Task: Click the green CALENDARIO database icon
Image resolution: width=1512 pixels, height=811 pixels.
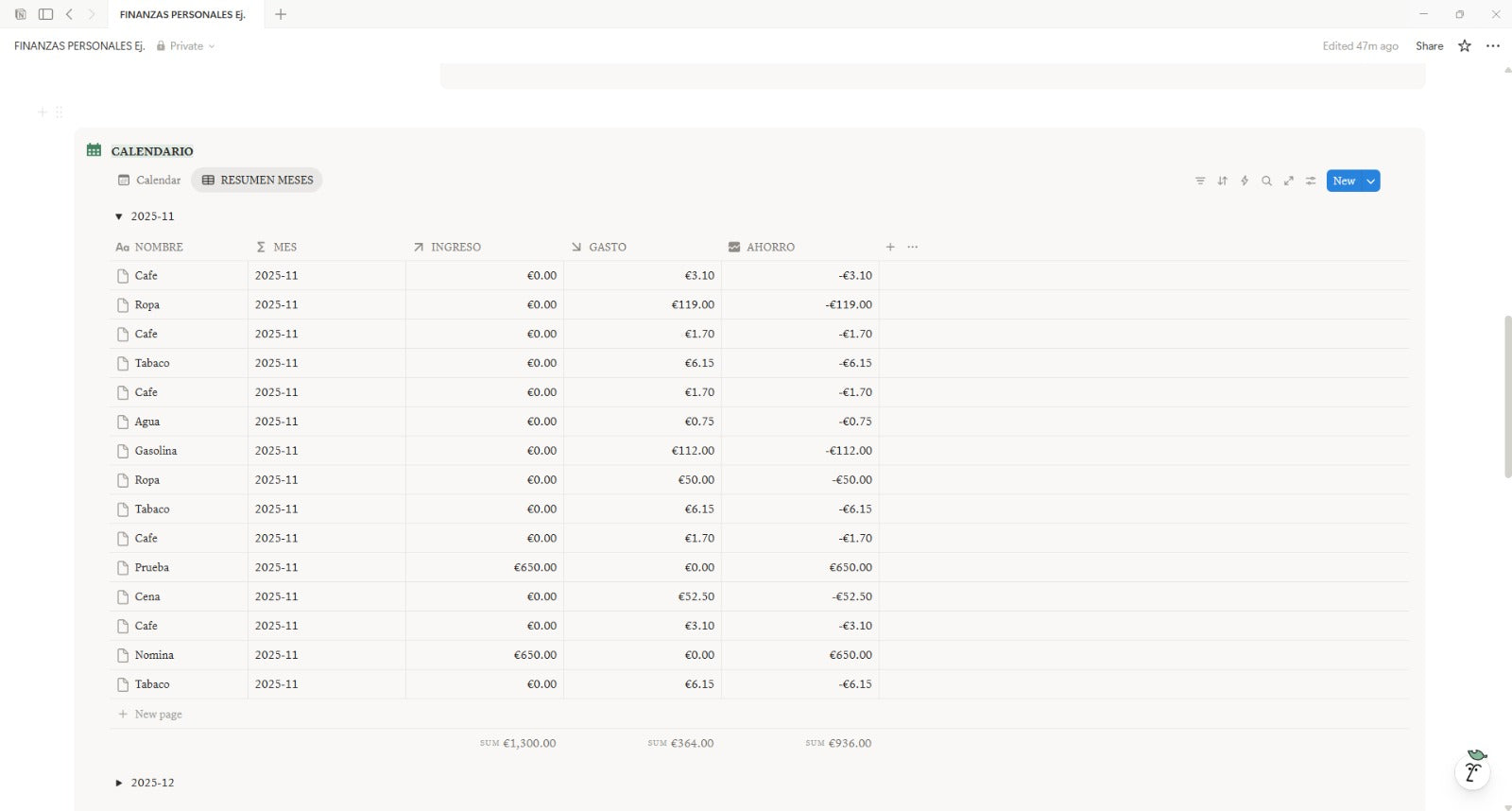Action: tap(94, 149)
